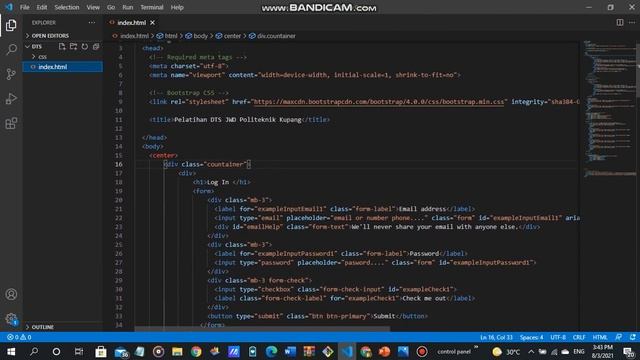Viewport: 640px width, 360px height.
Task: Open the Selection menu
Action: 67,7
